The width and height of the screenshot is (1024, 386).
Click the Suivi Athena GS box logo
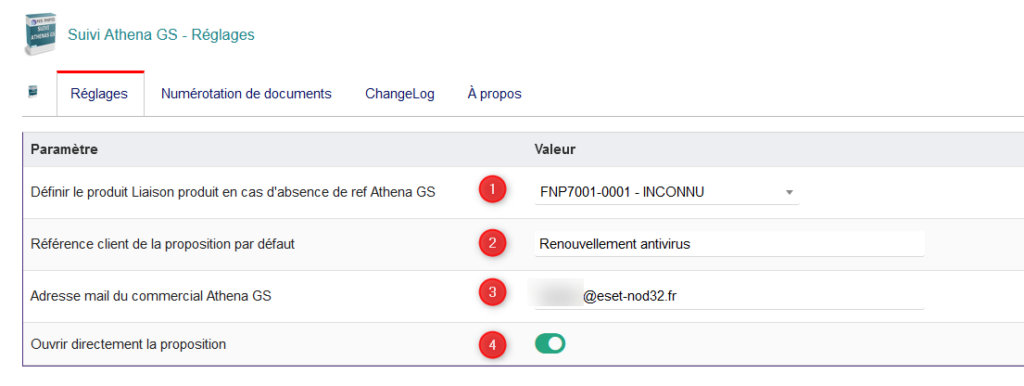[x=42, y=34]
